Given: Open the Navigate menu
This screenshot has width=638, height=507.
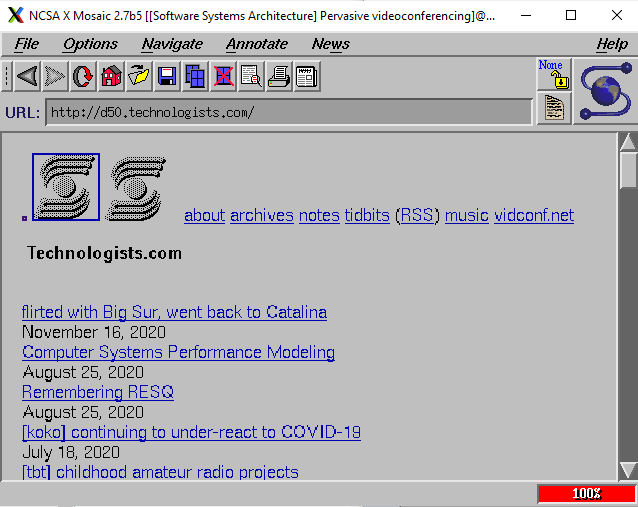Looking at the screenshot, I should point(172,44).
